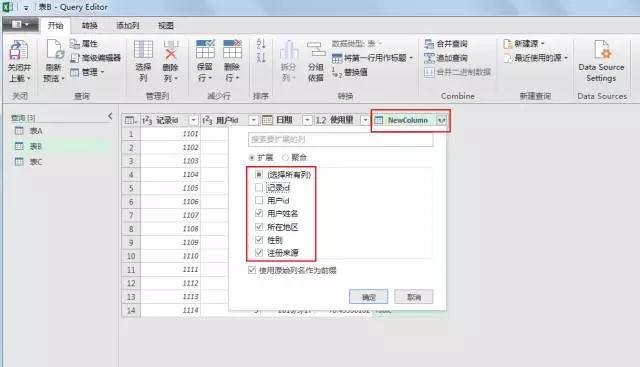The width and height of the screenshot is (640, 367).
Task: Click the 分组依据 group by icon
Action: [x=316, y=50]
